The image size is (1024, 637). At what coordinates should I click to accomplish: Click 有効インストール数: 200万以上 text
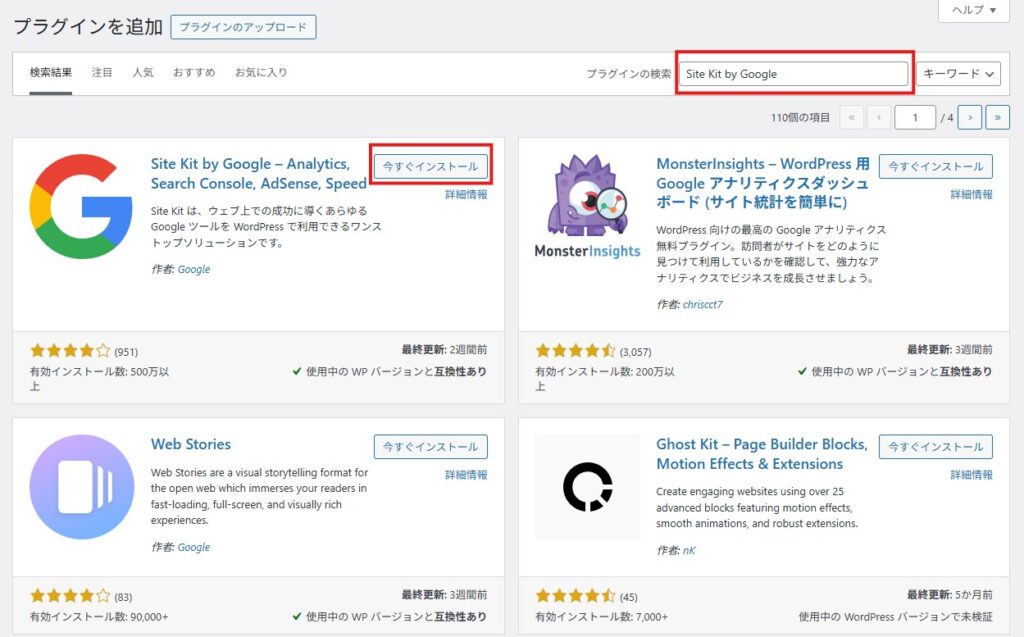(605, 379)
